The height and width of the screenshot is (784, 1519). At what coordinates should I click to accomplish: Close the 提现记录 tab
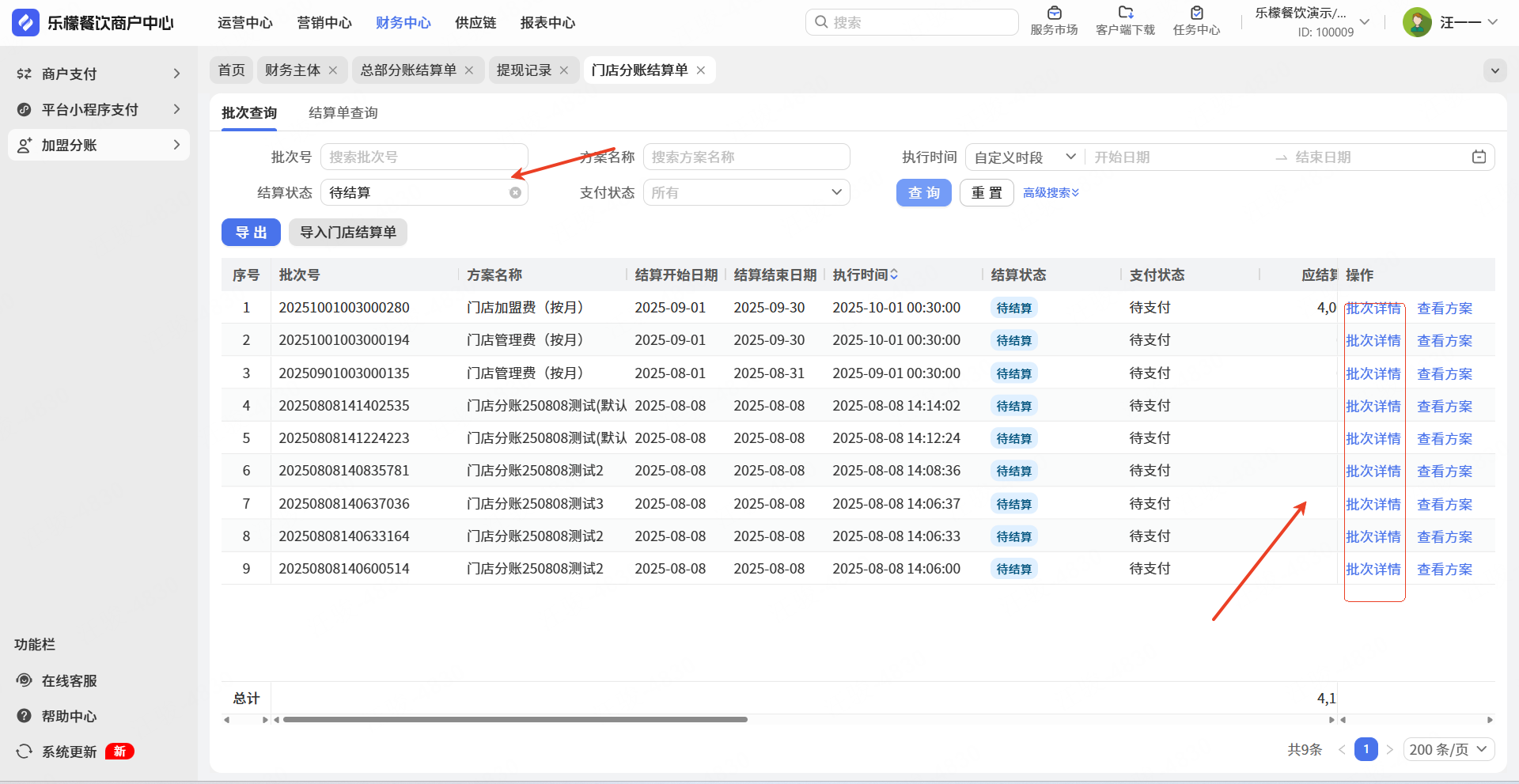coord(564,70)
